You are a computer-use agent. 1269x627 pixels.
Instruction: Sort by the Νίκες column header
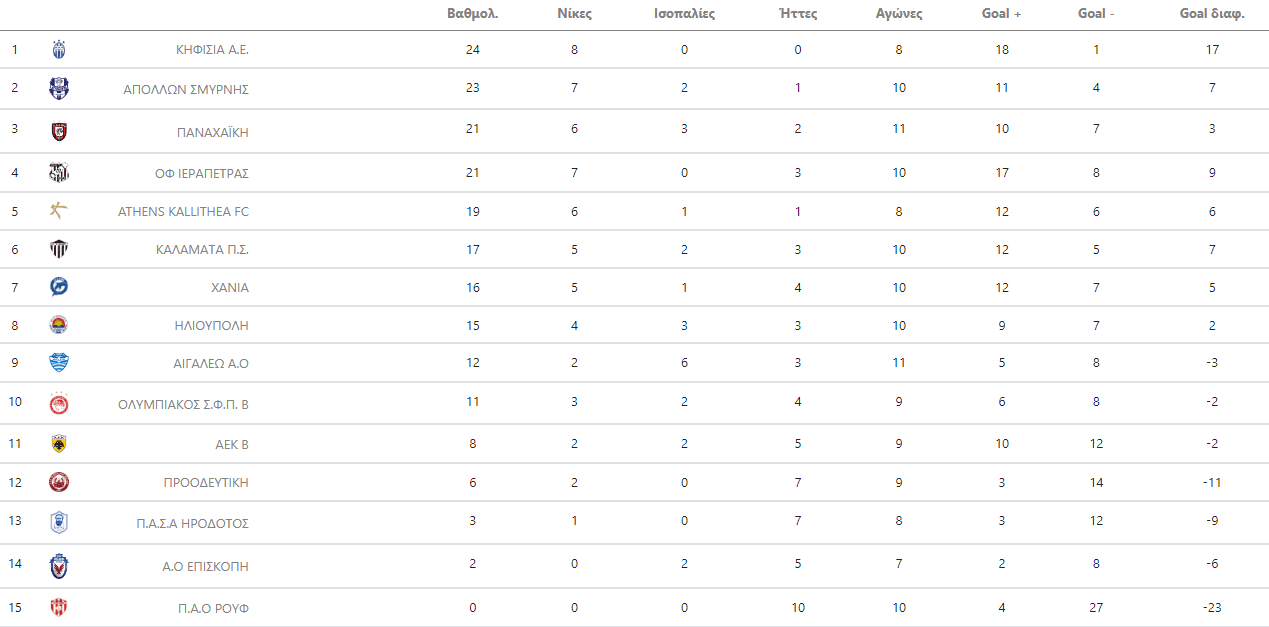[574, 14]
